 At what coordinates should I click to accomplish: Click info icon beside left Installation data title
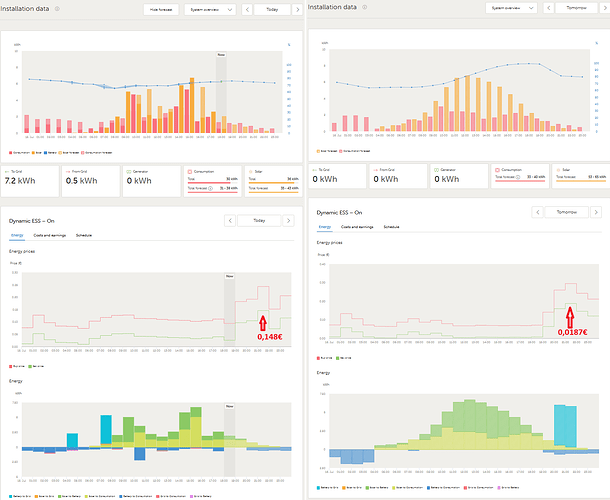(57, 9)
